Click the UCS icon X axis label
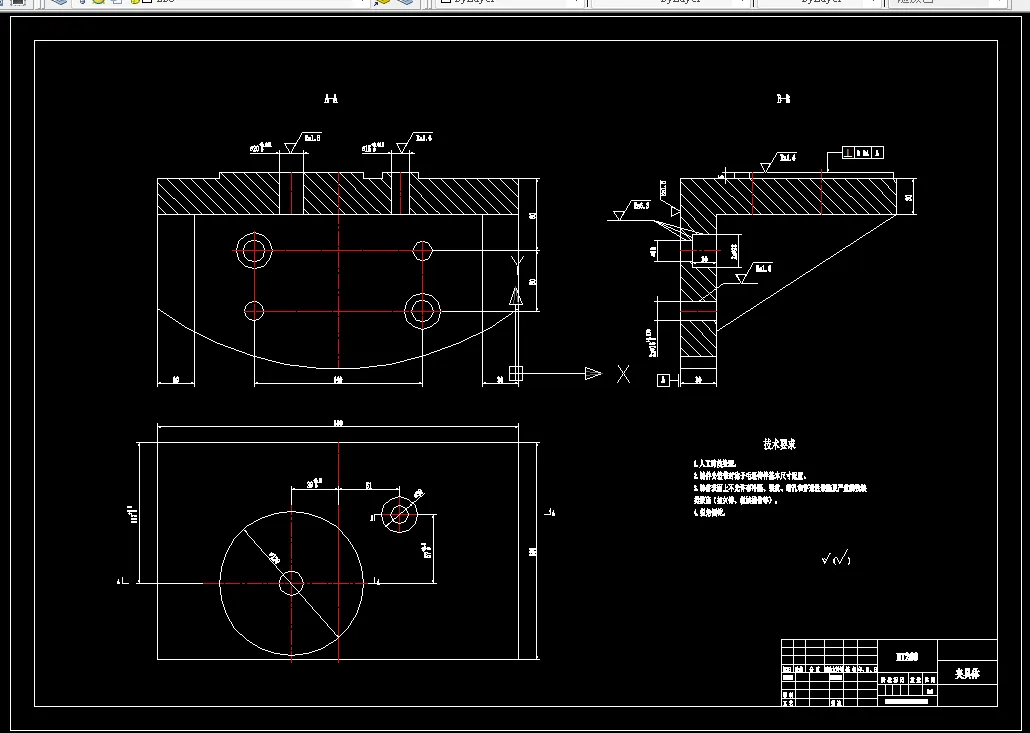The width and height of the screenshot is (1030, 733). (623, 374)
